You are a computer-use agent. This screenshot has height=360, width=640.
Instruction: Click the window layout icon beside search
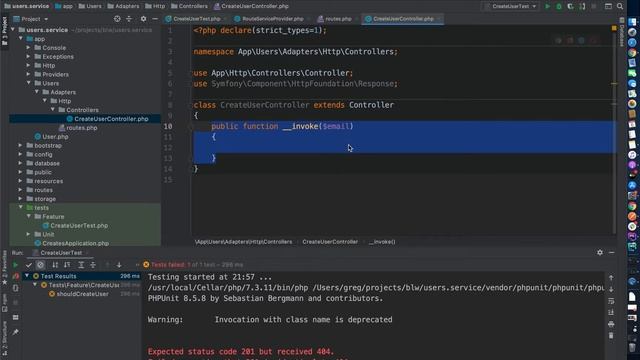click(608, 7)
